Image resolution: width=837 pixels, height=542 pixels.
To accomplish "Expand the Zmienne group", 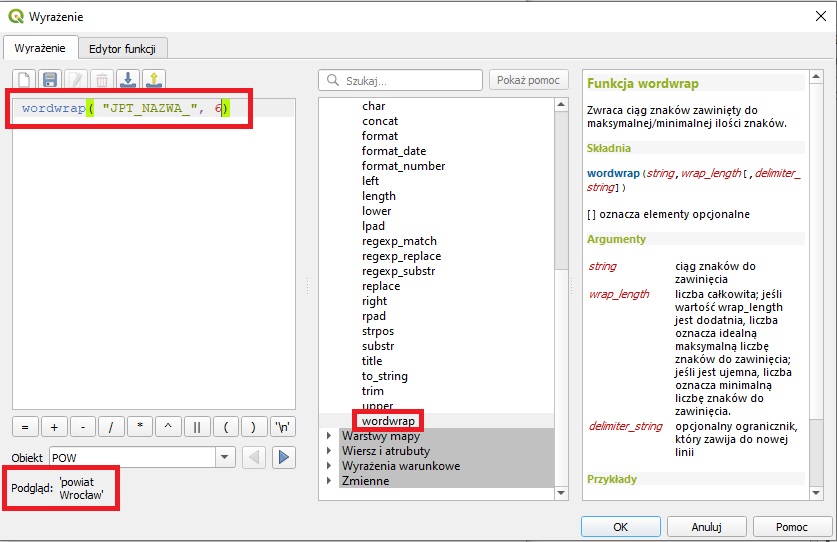I will [329, 481].
